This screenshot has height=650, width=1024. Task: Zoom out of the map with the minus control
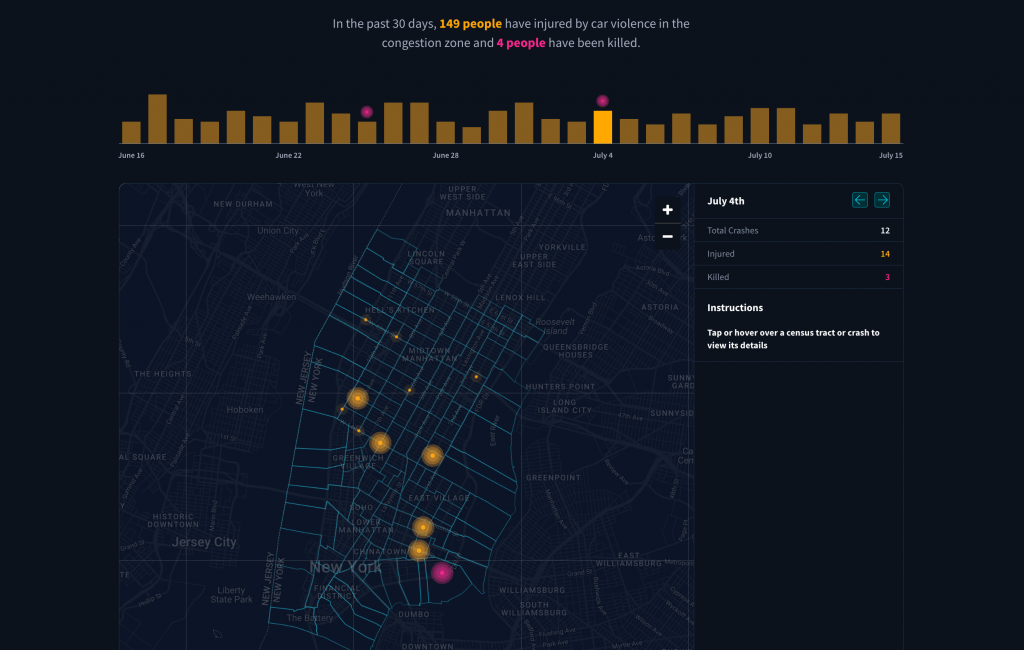click(x=667, y=237)
